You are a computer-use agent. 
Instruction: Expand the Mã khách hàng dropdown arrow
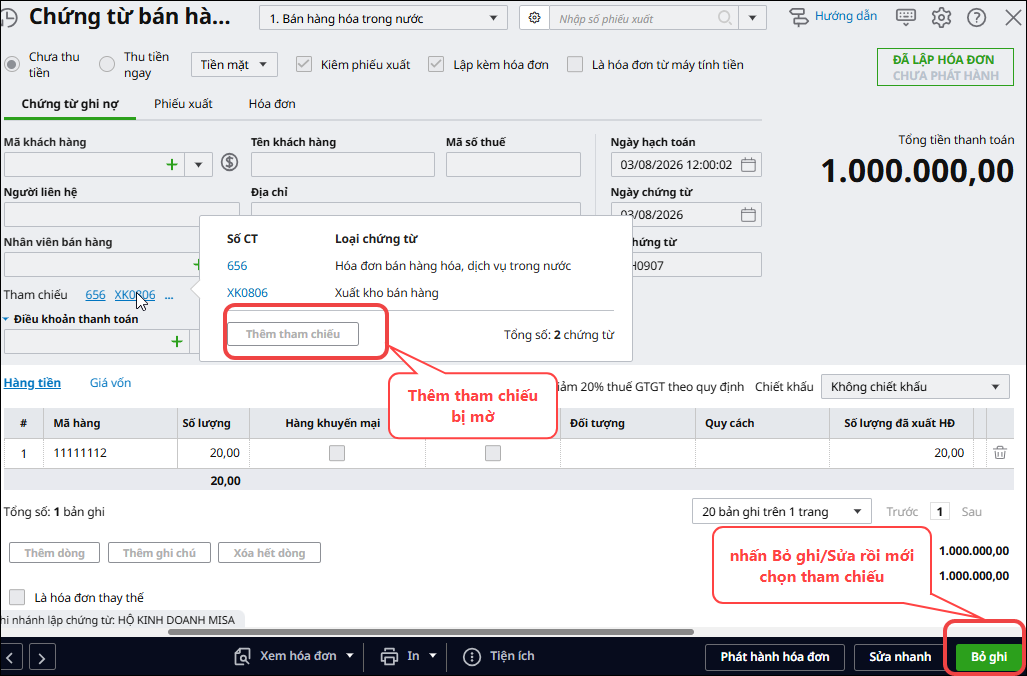click(198, 164)
